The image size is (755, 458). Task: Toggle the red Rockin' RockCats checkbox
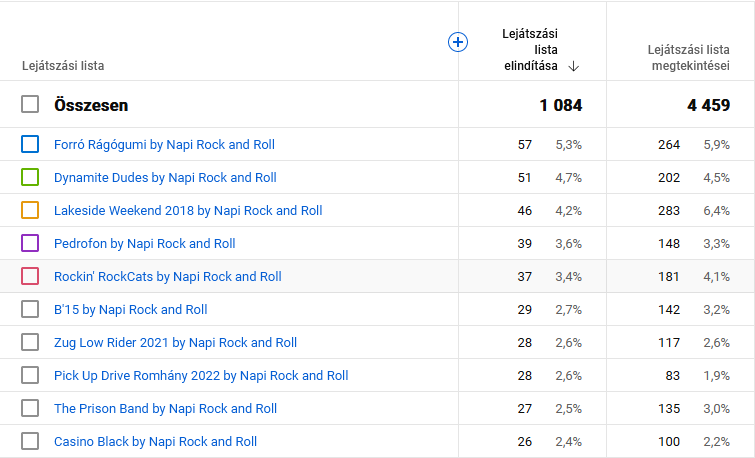pos(30,276)
